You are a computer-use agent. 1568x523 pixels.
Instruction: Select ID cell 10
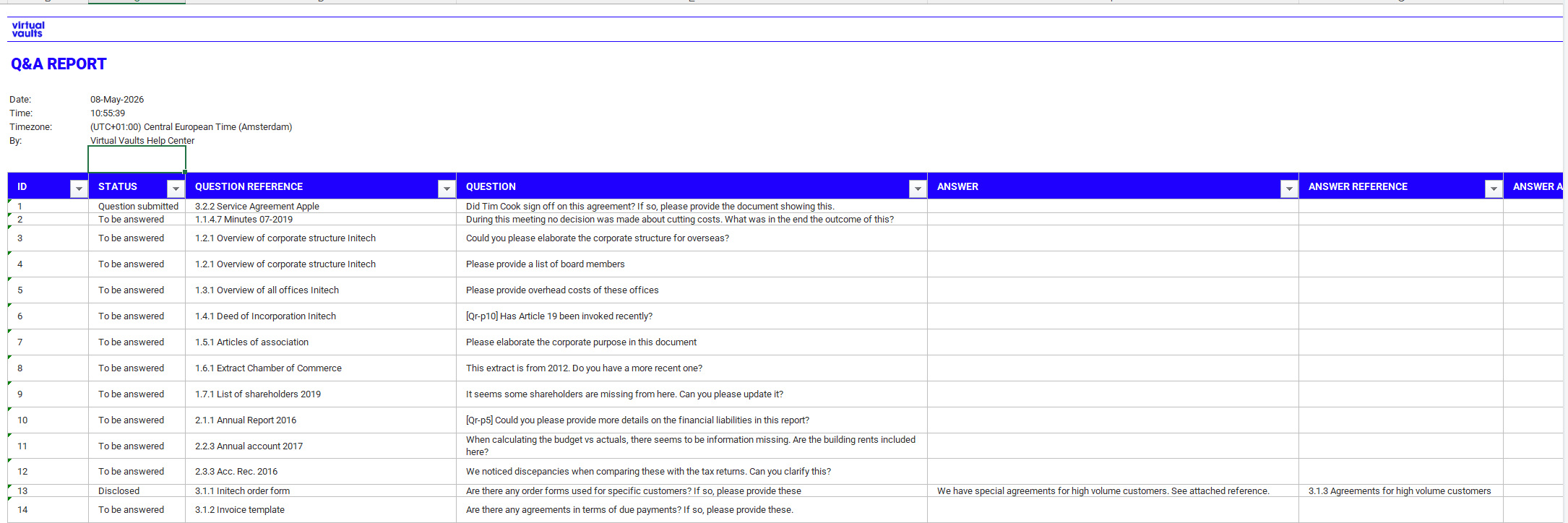[48, 420]
